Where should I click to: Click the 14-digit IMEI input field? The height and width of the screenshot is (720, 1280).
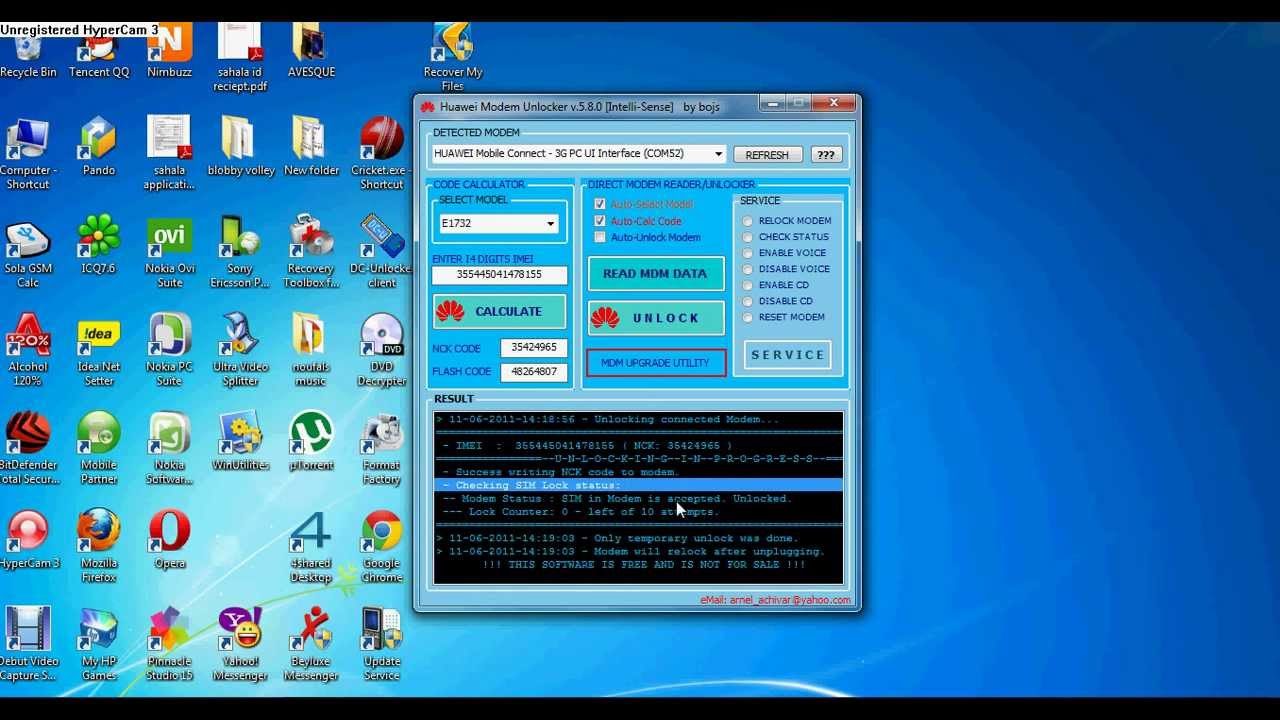pyautogui.click(x=499, y=274)
